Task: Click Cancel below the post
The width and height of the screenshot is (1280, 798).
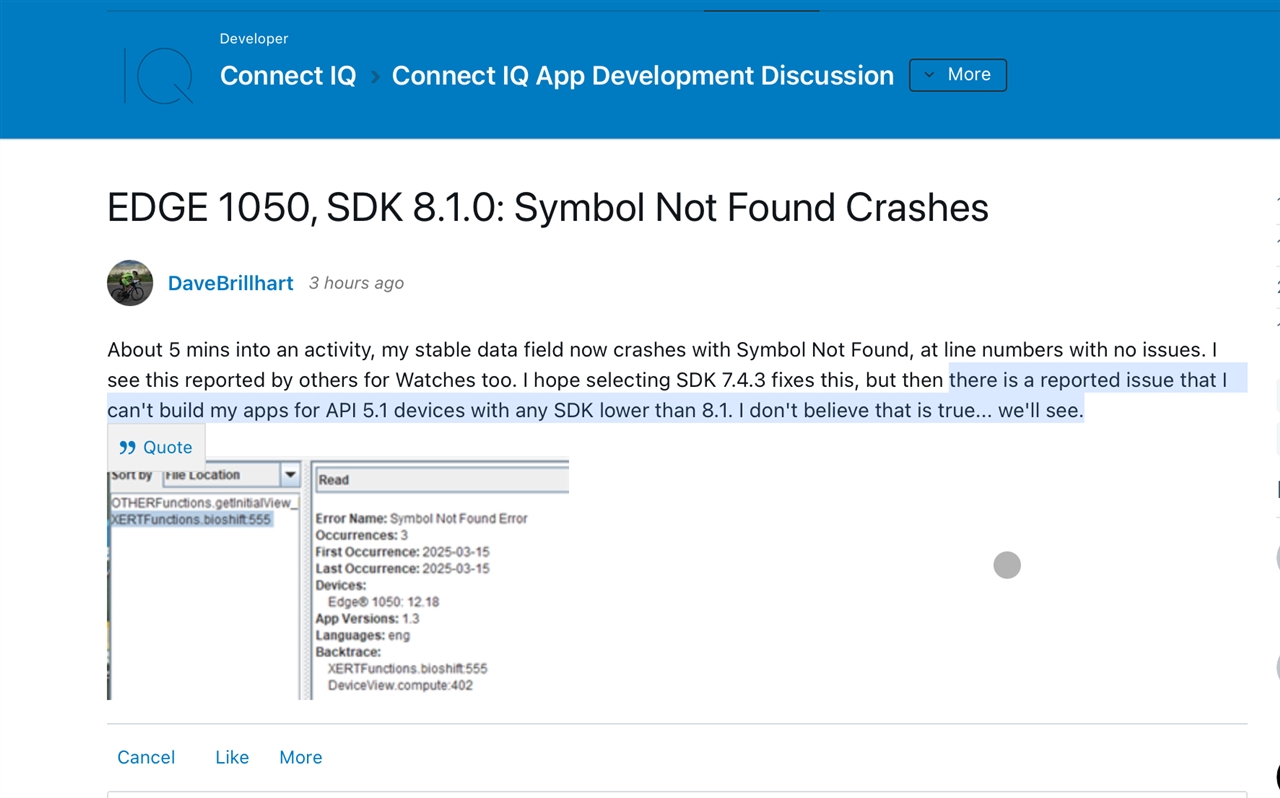Action: click(x=146, y=757)
